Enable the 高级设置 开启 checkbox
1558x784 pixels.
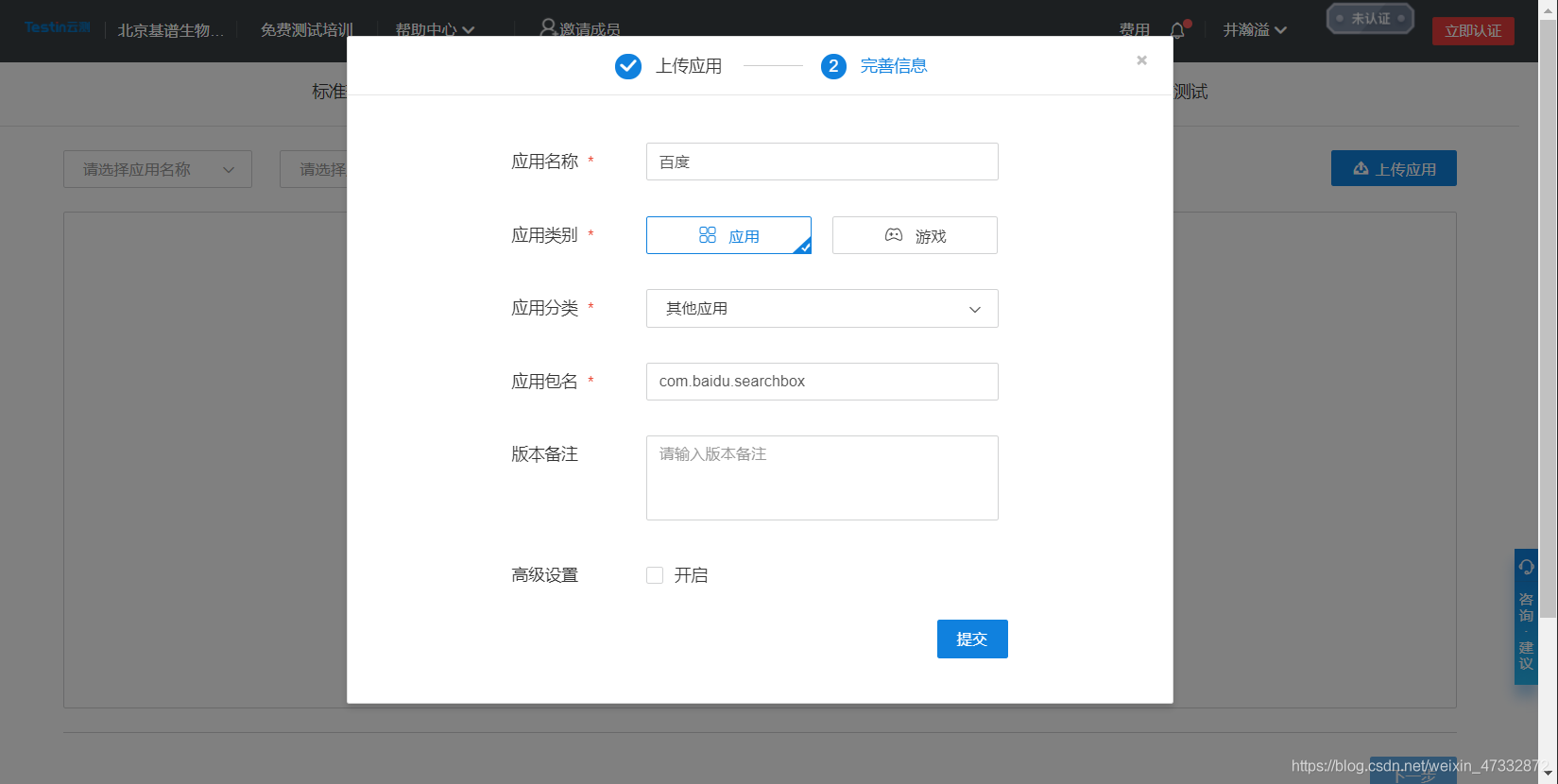(655, 575)
